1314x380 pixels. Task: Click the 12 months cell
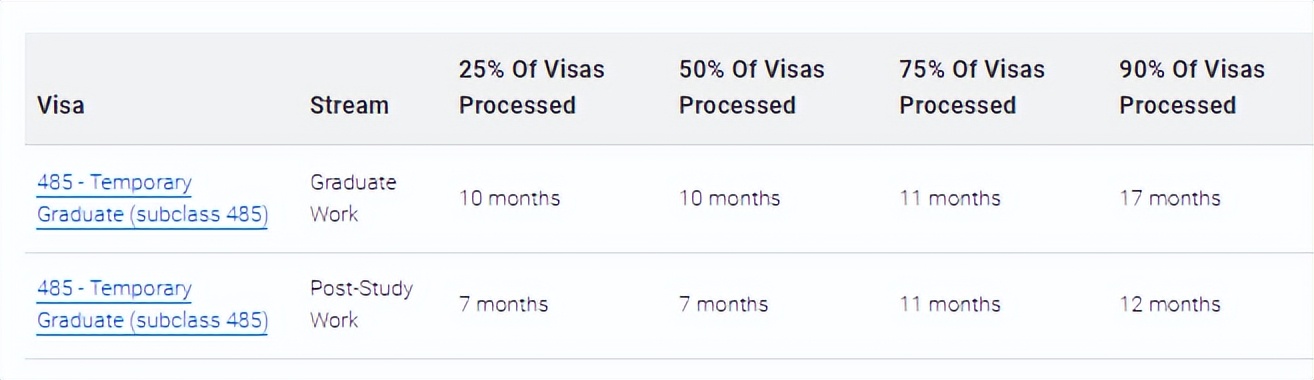click(1169, 304)
